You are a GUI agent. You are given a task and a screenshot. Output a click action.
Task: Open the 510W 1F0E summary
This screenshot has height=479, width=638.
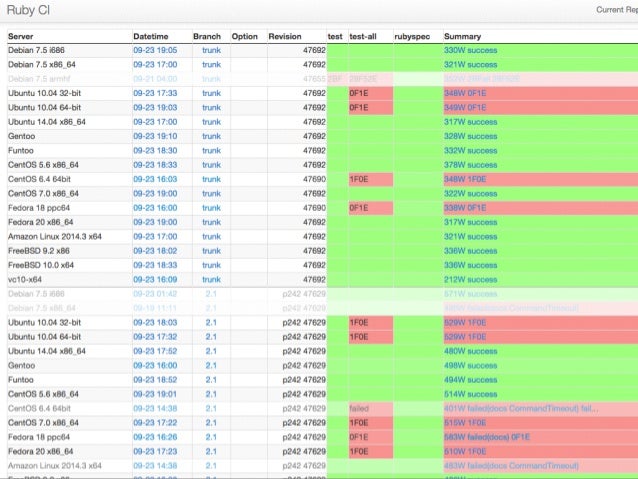tap(465, 451)
